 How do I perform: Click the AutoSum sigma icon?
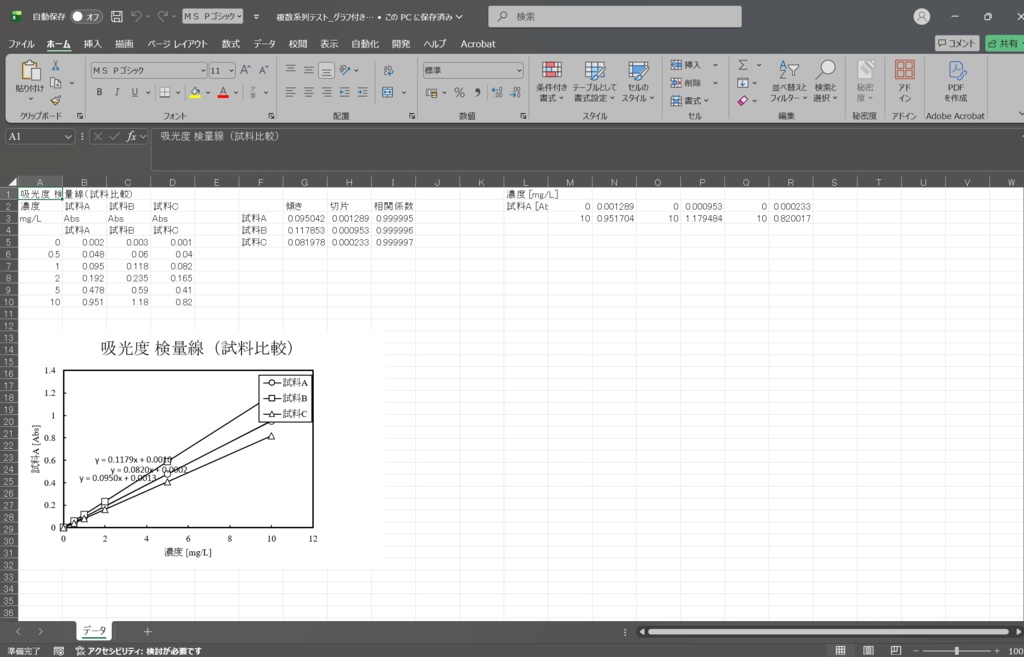743,65
